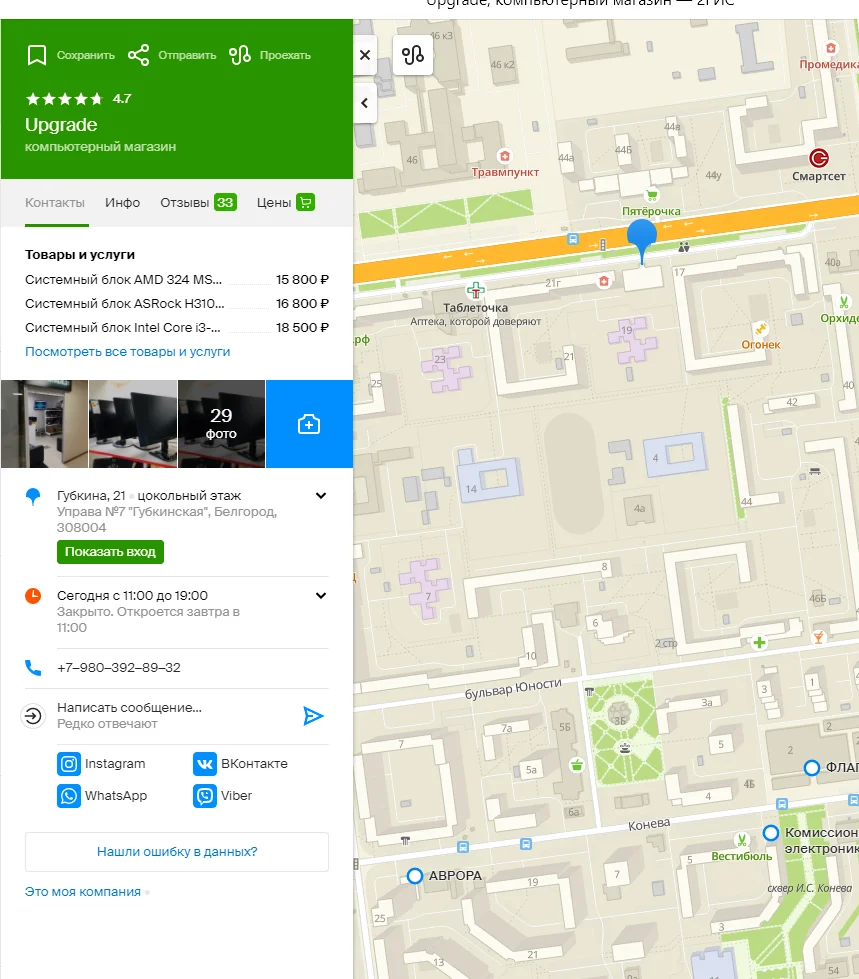Open the WhatsApp contact
Image resolution: width=859 pixels, height=979 pixels.
tap(102, 796)
